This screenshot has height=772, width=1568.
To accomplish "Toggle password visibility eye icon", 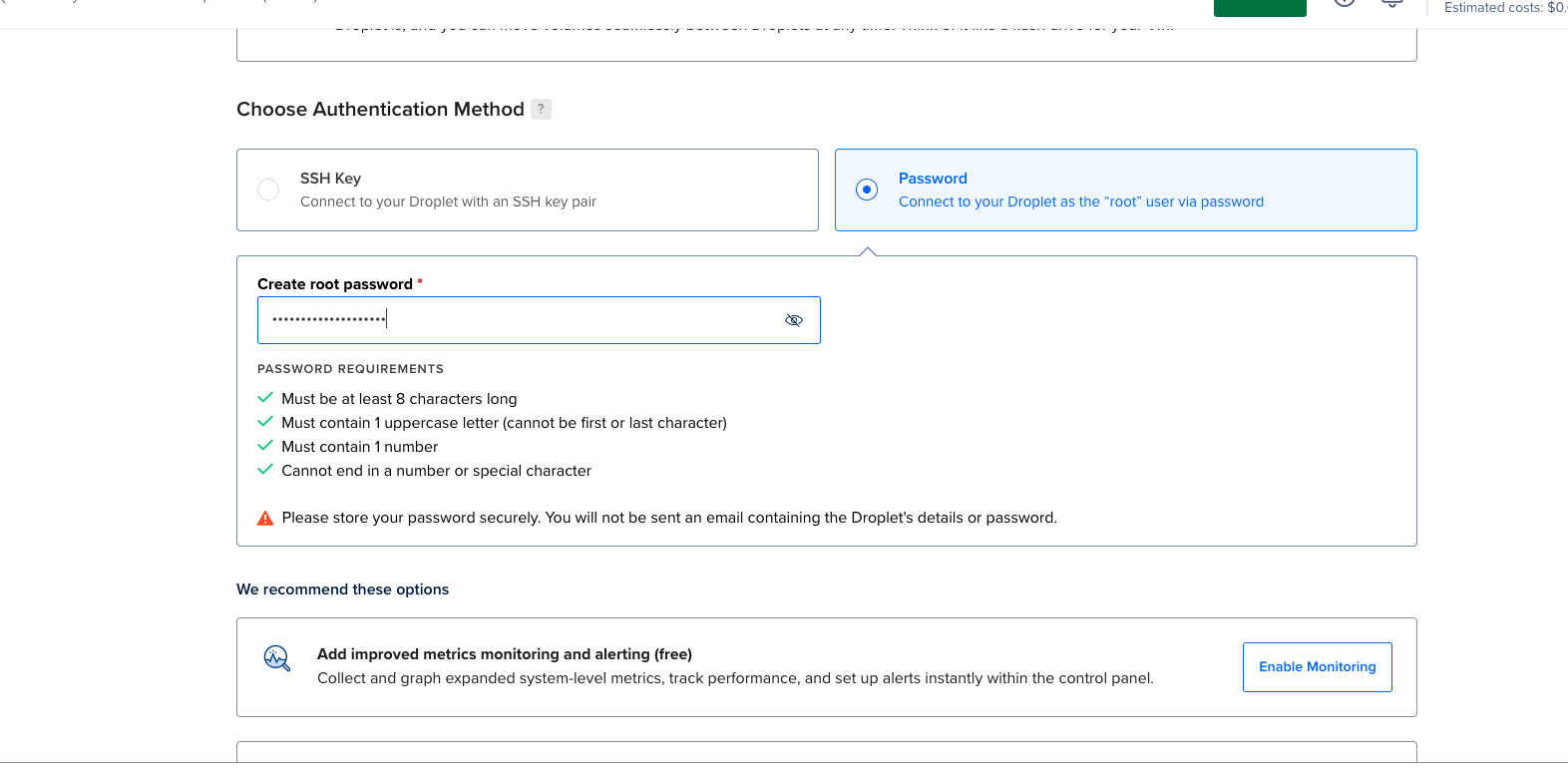I will click(794, 320).
